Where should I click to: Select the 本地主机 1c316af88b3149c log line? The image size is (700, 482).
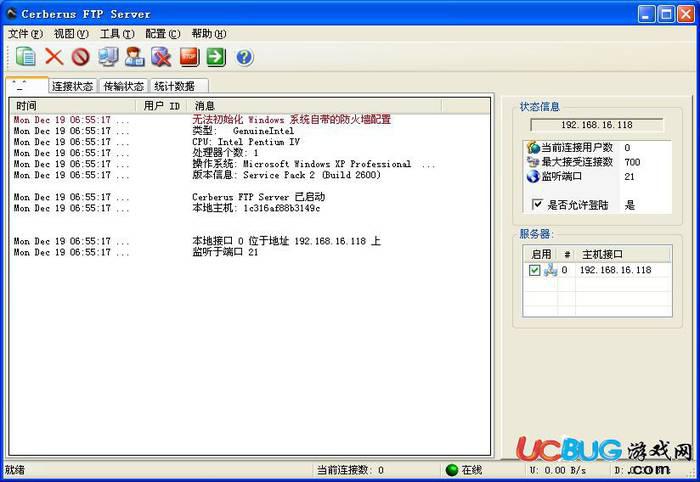[256, 208]
